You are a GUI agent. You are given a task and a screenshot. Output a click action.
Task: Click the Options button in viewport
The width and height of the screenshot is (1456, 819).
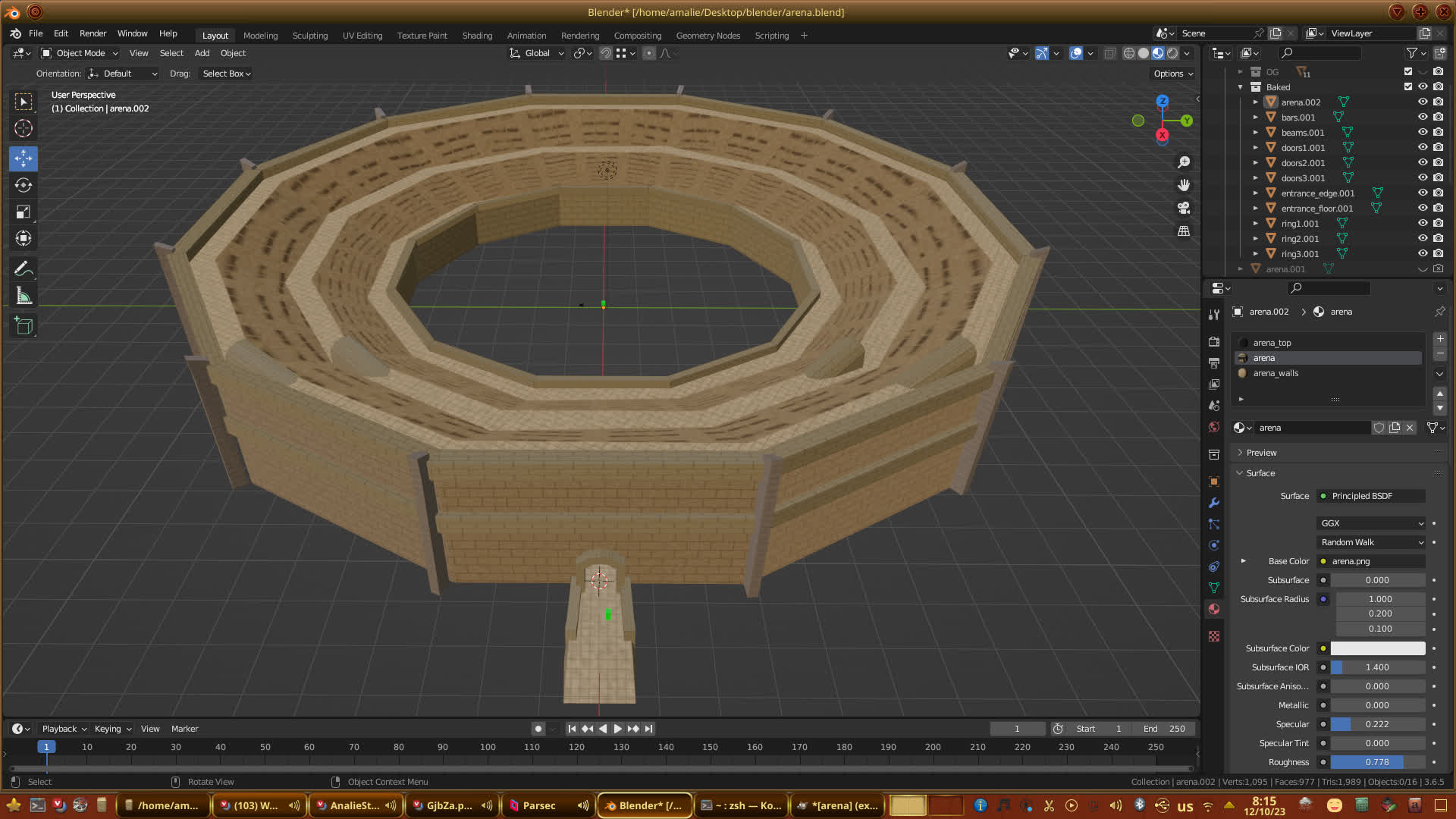1173,74
